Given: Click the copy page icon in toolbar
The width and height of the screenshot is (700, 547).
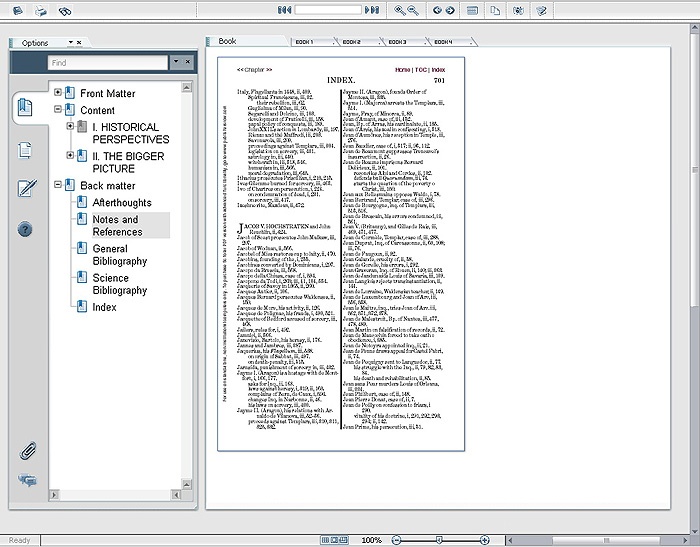Looking at the screenshot, I should 495,10.
